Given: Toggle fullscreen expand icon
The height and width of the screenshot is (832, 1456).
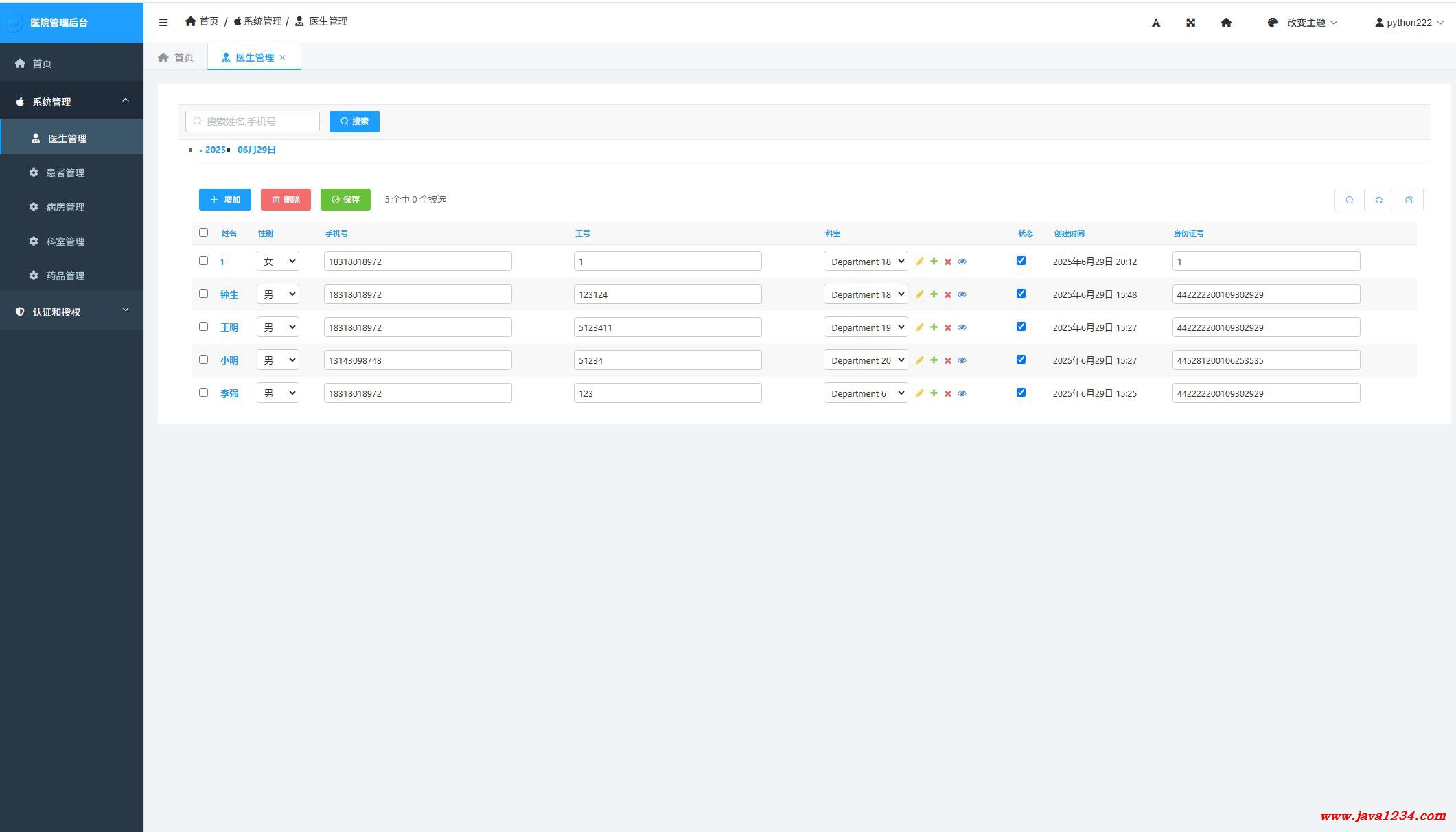Looking at the screenshot, I should (x=1191, y=23).
